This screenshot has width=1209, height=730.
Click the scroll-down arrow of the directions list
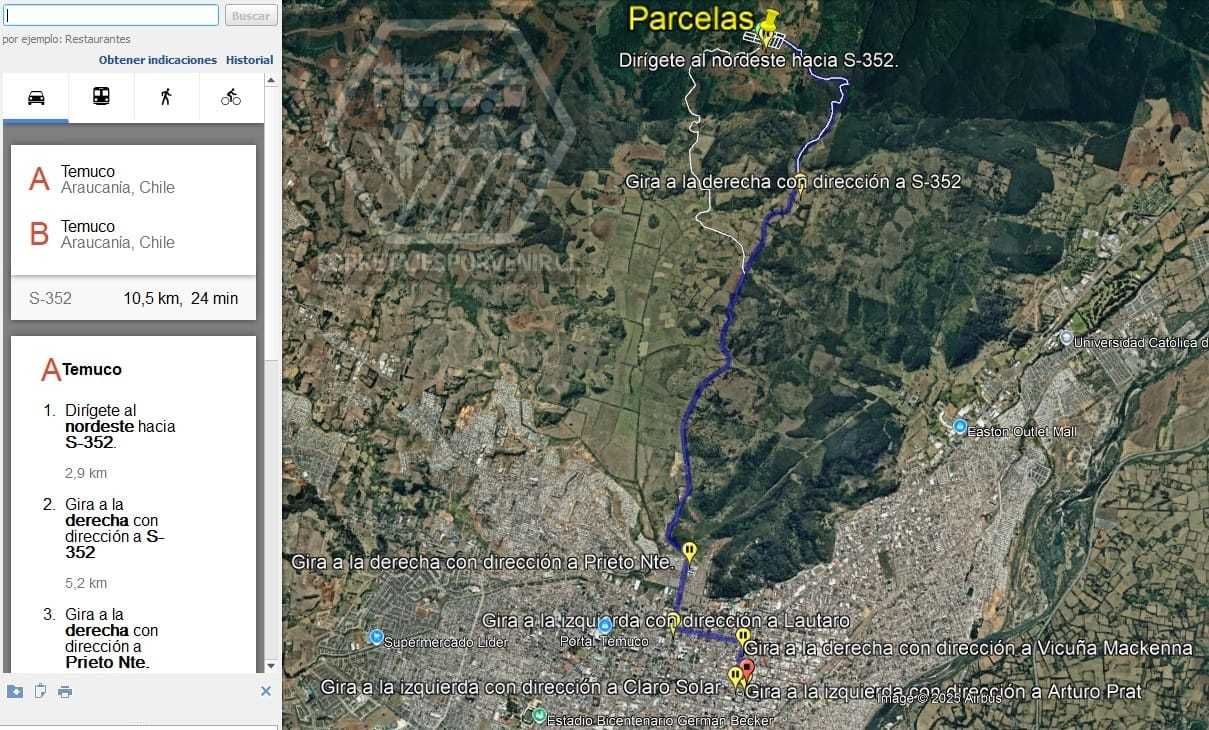(271, 665)
